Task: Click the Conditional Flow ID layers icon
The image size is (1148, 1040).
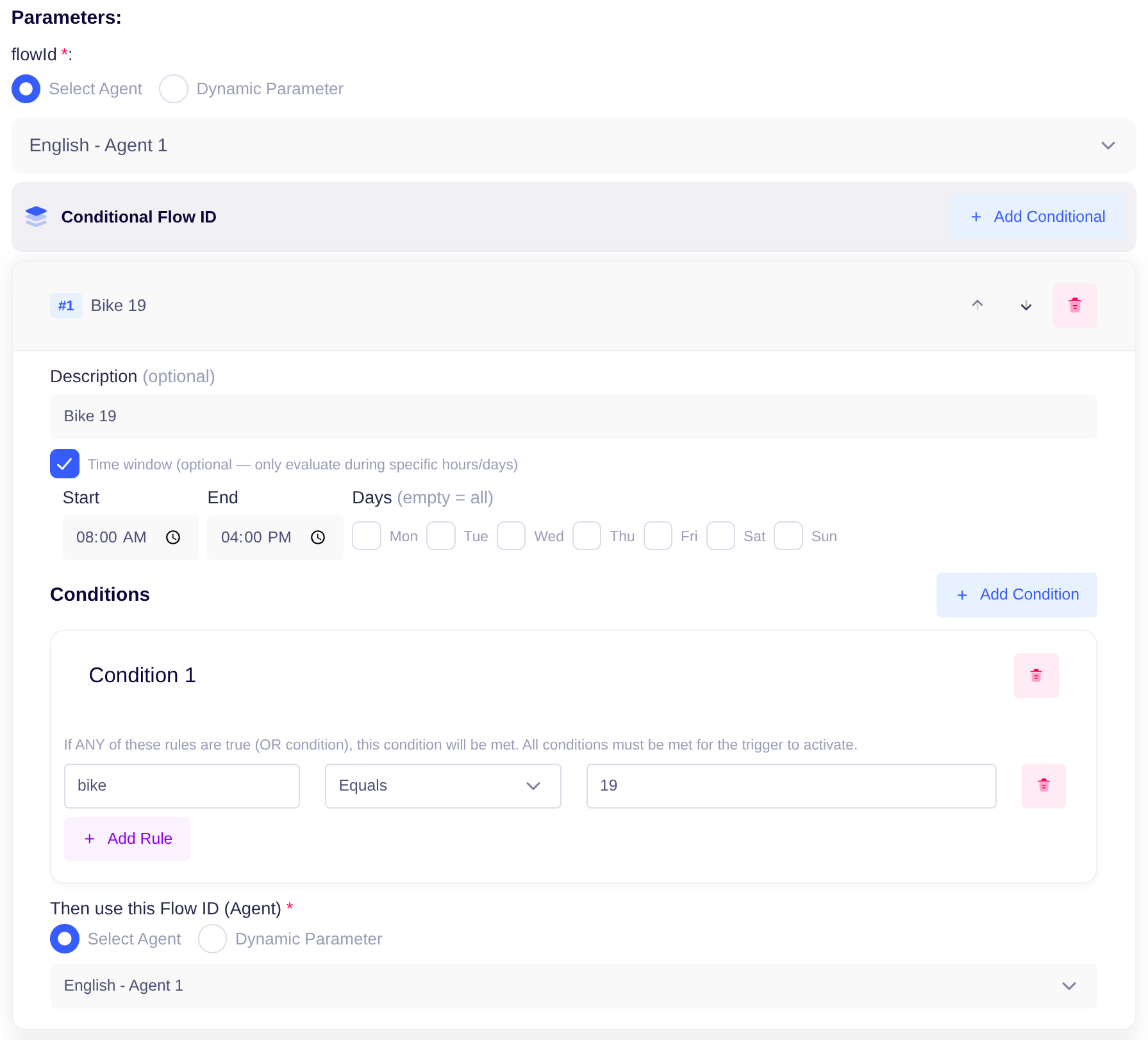Action: (x=37, y=217)
